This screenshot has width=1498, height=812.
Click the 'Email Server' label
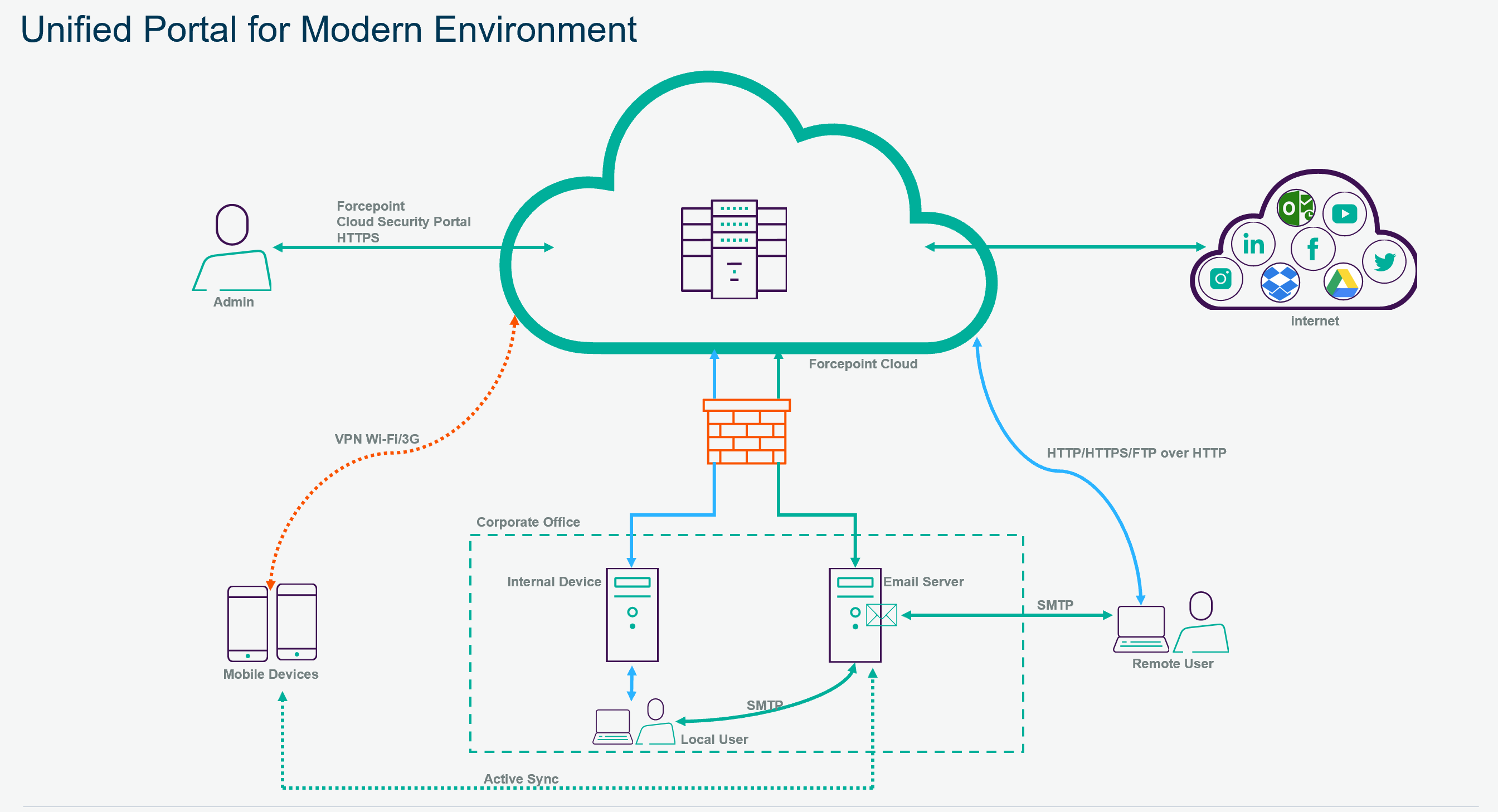tap(923, 582)
